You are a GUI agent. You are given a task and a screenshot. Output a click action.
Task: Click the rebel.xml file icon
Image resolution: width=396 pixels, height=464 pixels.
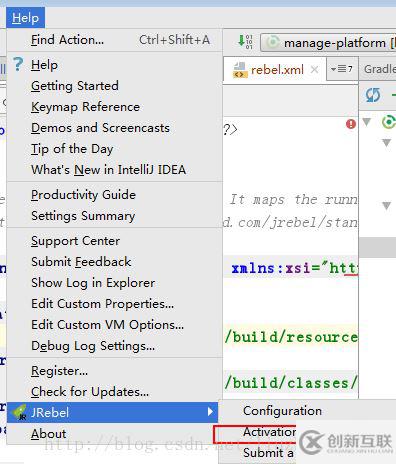[240, 70]
